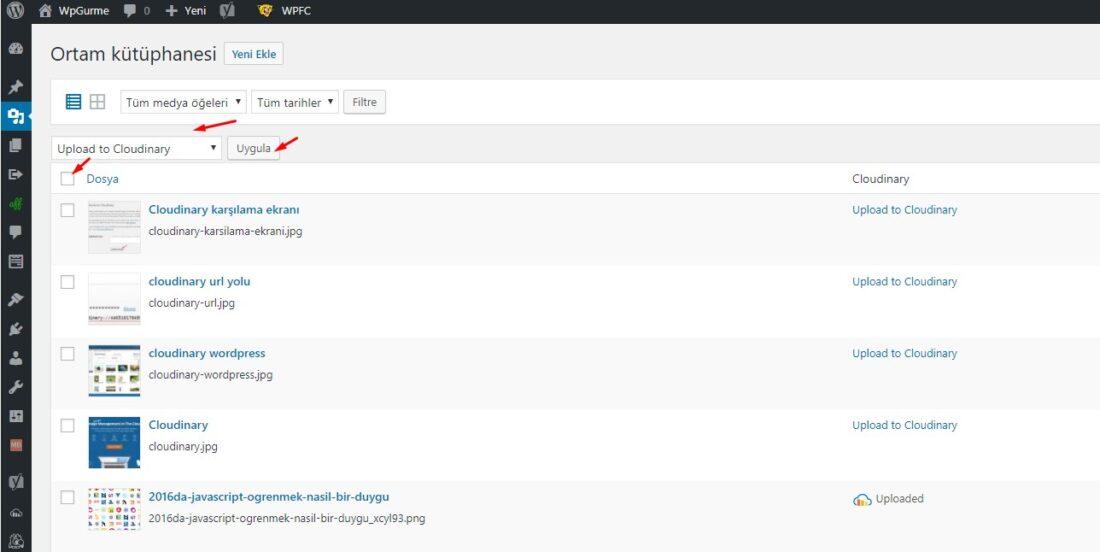Image resolution: width=1100 pixels, height=552 pixels.
Task: Open the Cloudinary karşılama ekranı thumbnail
Action: pos(114,227)
